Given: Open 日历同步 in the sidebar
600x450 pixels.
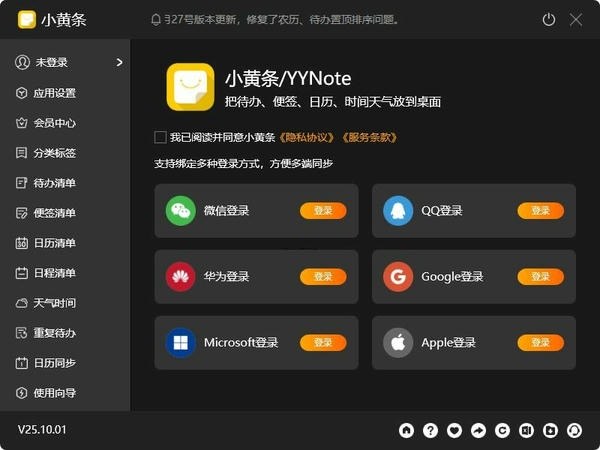Looking at the screenshot, I should (46, 363).
